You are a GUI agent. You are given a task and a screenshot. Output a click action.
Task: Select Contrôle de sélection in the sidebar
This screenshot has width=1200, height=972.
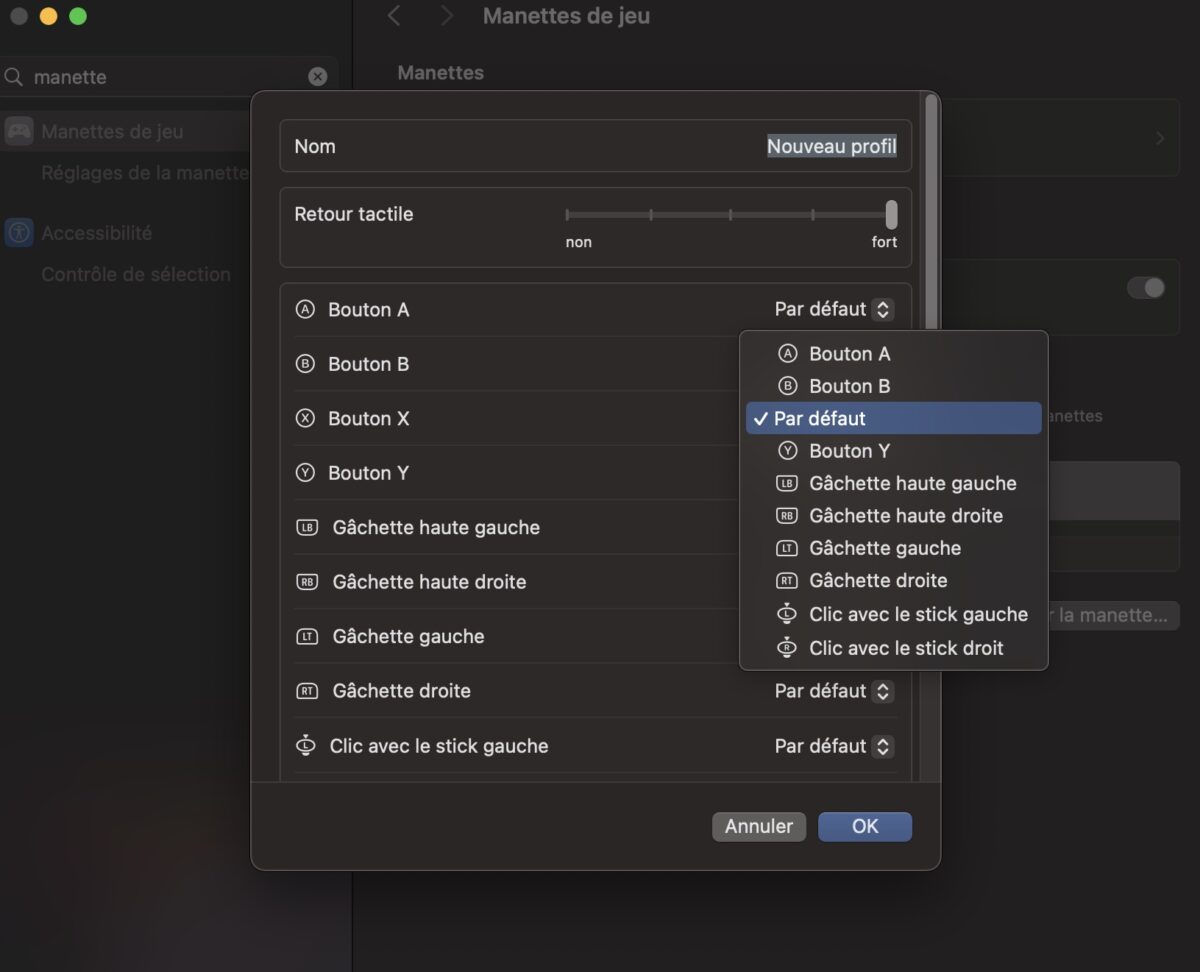click(x=136, y=274)
